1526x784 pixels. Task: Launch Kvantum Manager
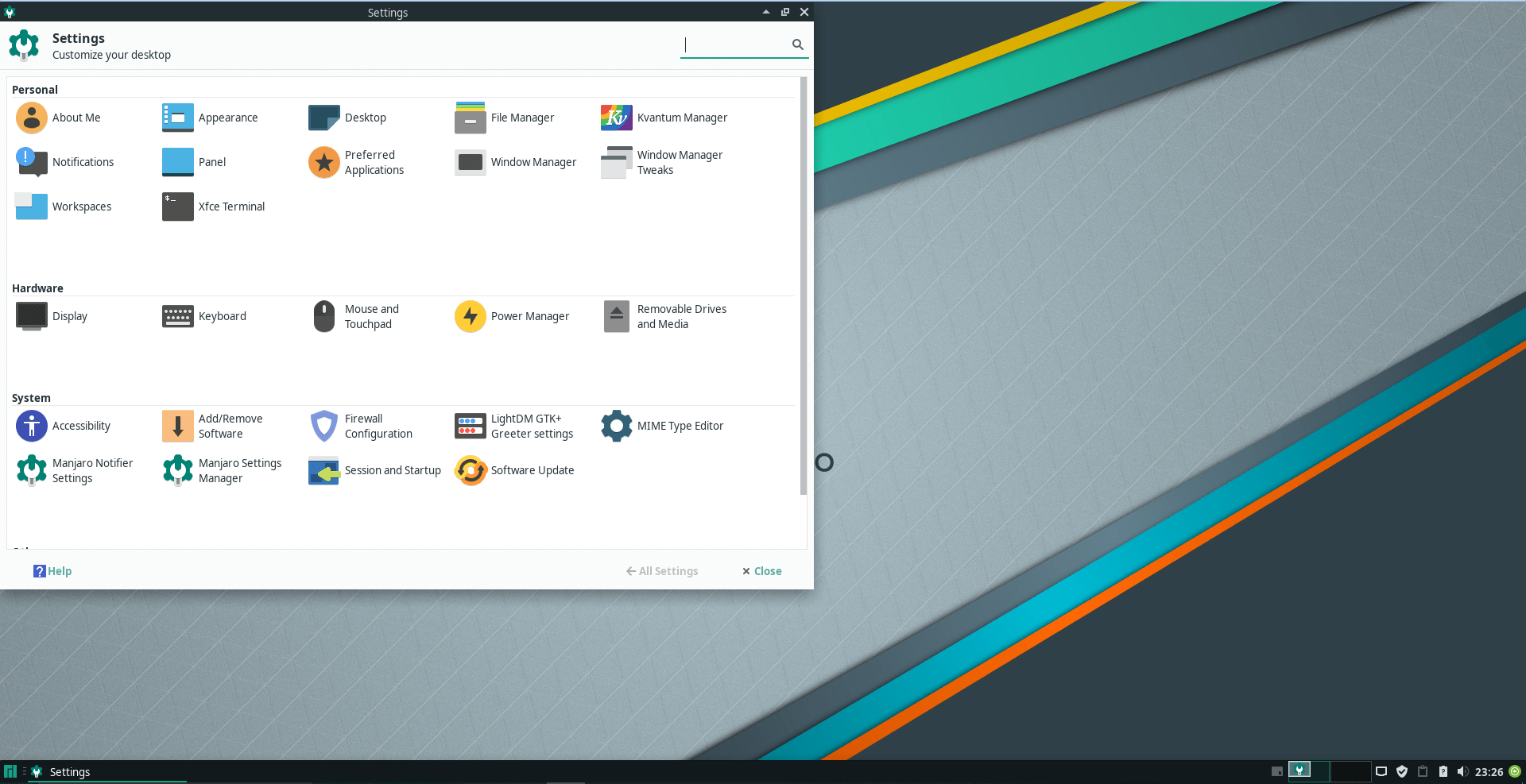tap(664, 118)
